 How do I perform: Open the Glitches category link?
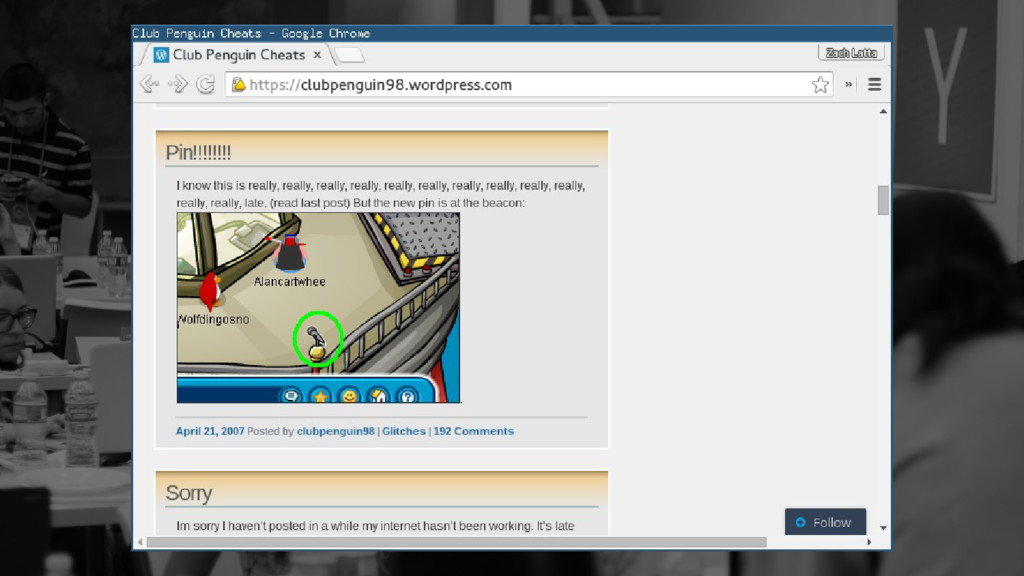[x=404, y=431]
